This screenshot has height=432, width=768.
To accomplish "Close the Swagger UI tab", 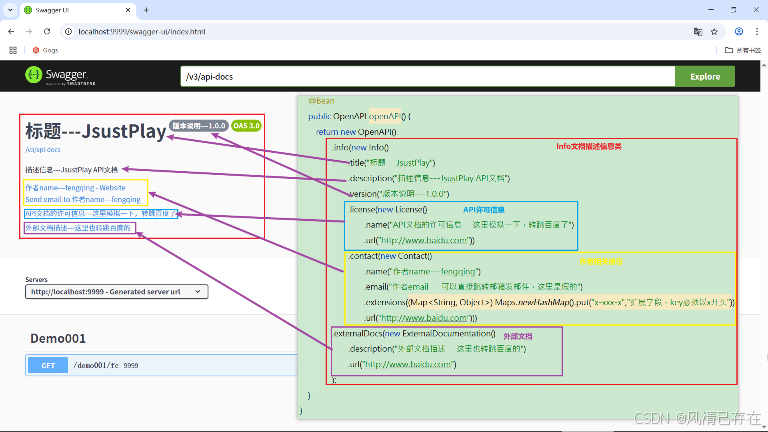I will pos(128,10).
